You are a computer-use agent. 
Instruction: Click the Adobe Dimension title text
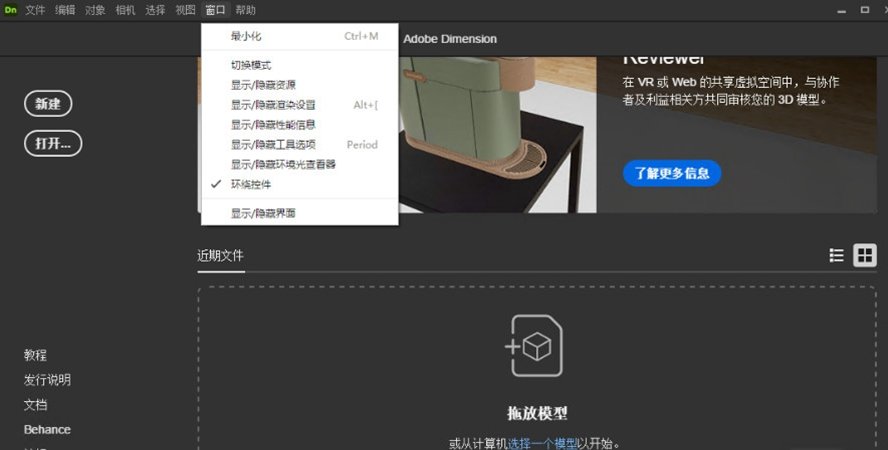(x=450, y=39)
